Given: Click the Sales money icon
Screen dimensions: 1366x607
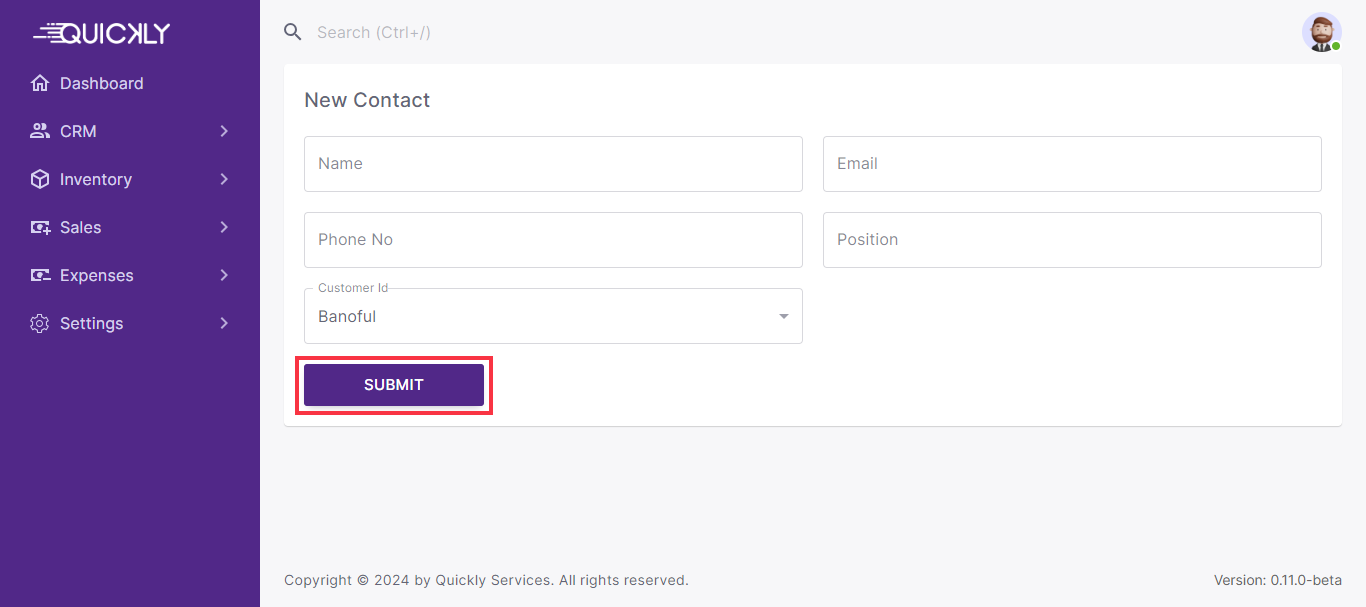Looking at the screenshot, I should (40, 227).
